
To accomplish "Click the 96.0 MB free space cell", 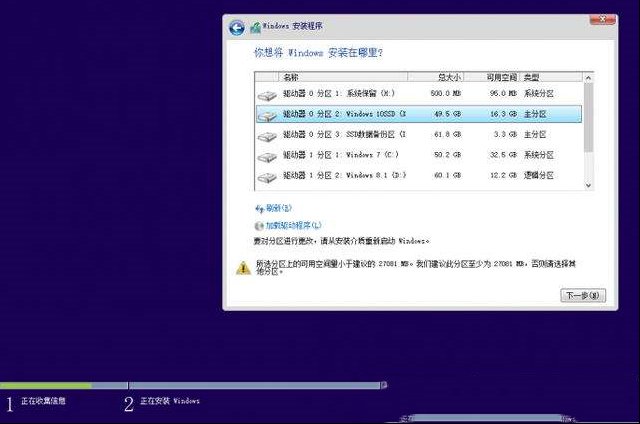I will 503,93.
